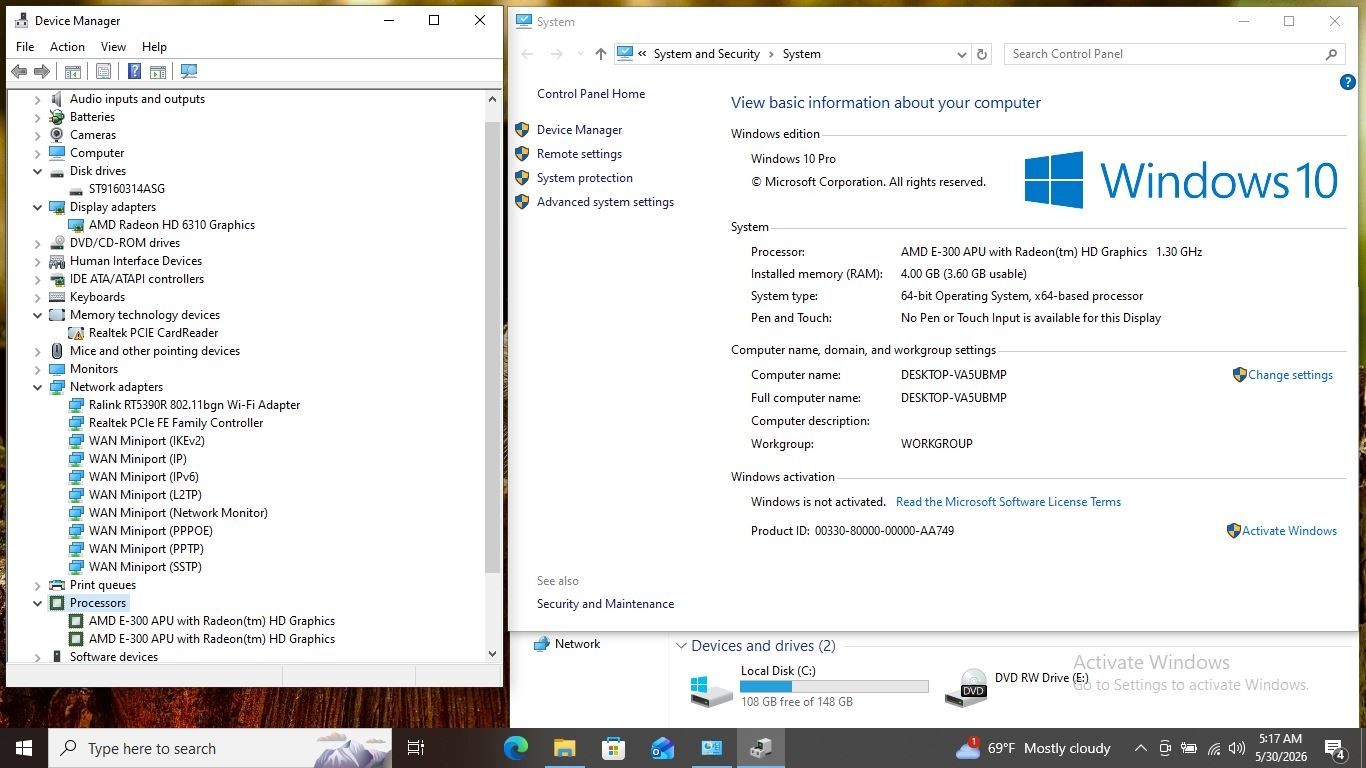Click Device Manager scrollbar down arrow
This screenshot has height=768, width=1366.
tap(492, 653)
